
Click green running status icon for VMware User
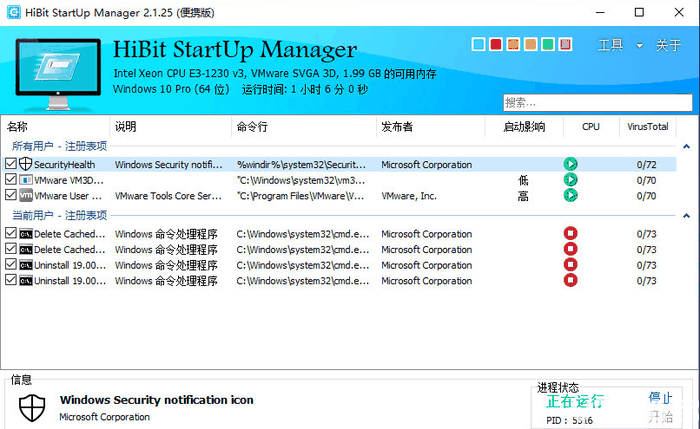[570, 195]
